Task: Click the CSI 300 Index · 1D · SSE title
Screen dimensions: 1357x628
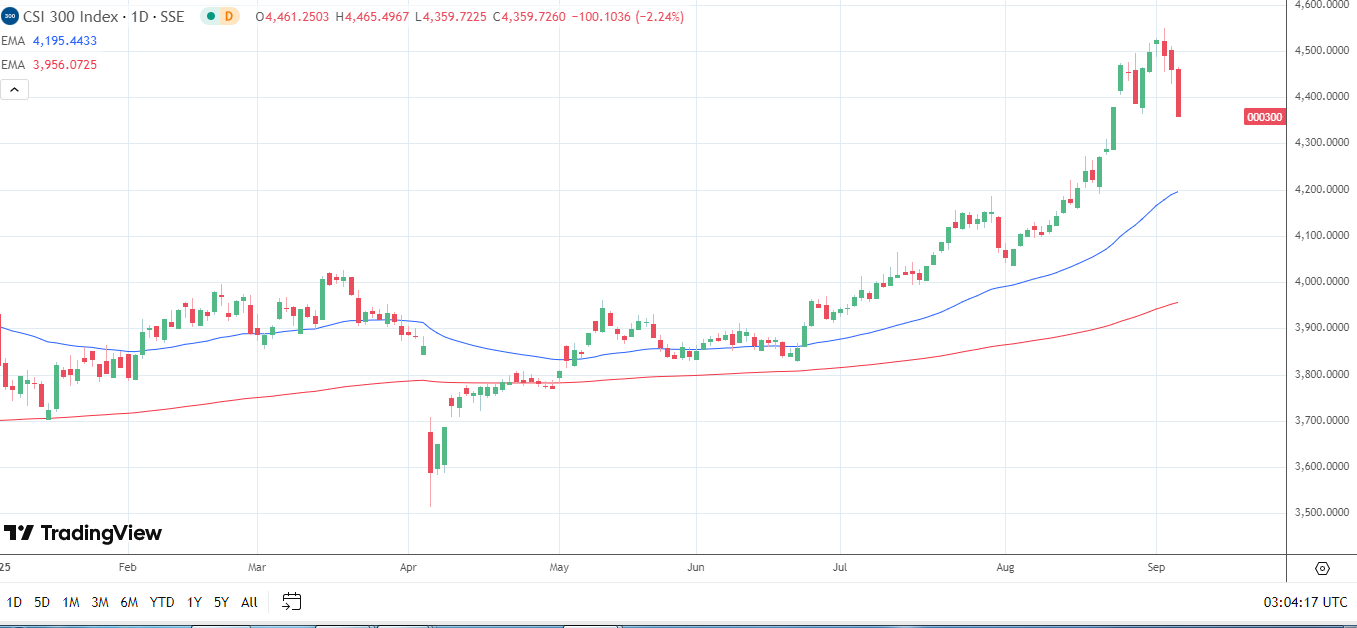Action: (103, 16)
